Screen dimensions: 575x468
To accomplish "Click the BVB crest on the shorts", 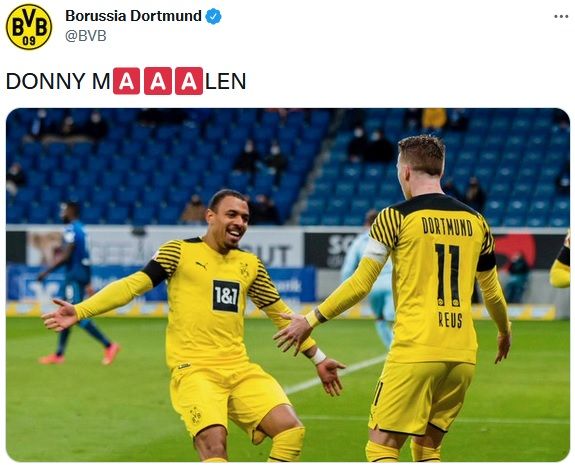I will point(195,415).
